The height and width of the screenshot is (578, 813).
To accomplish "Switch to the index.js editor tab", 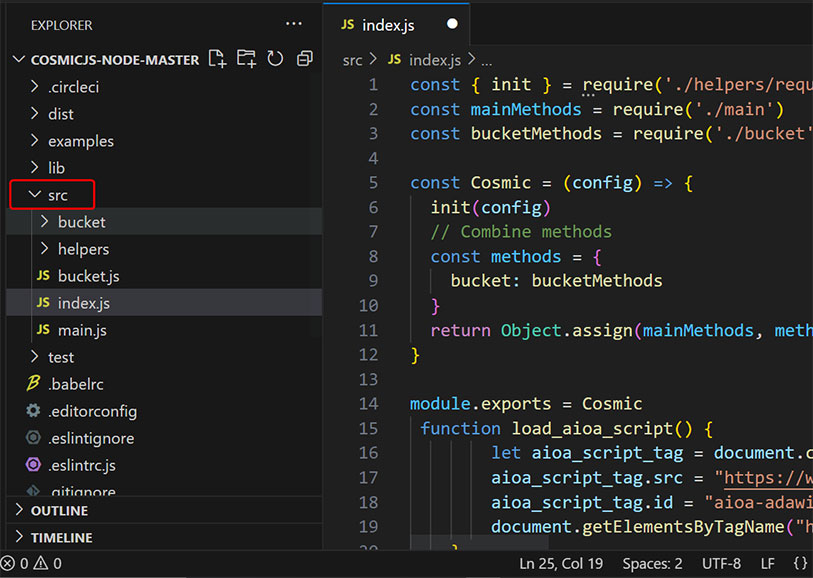I will coord(397,24).
